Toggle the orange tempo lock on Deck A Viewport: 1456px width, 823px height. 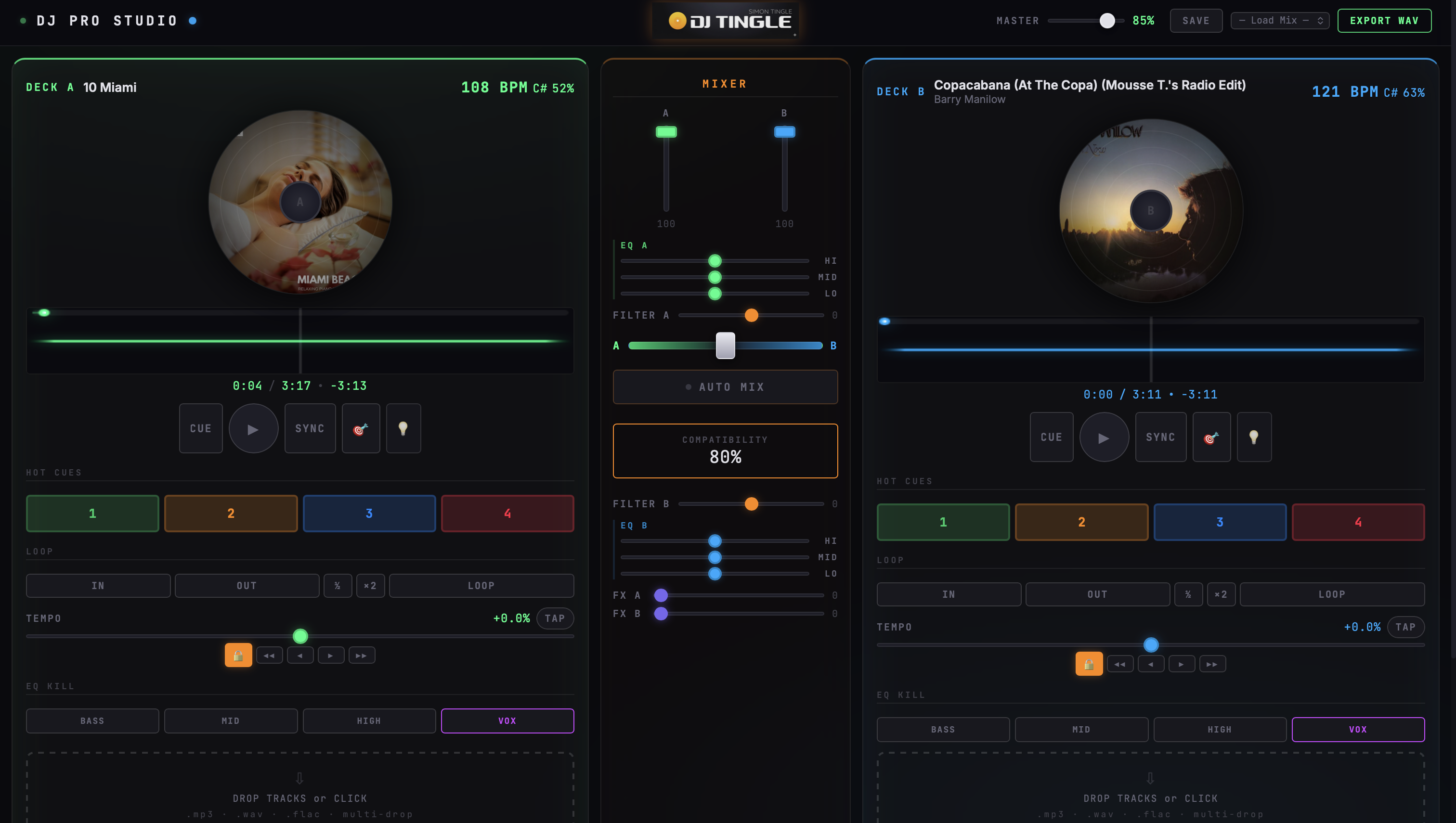(x=238, y=655)
